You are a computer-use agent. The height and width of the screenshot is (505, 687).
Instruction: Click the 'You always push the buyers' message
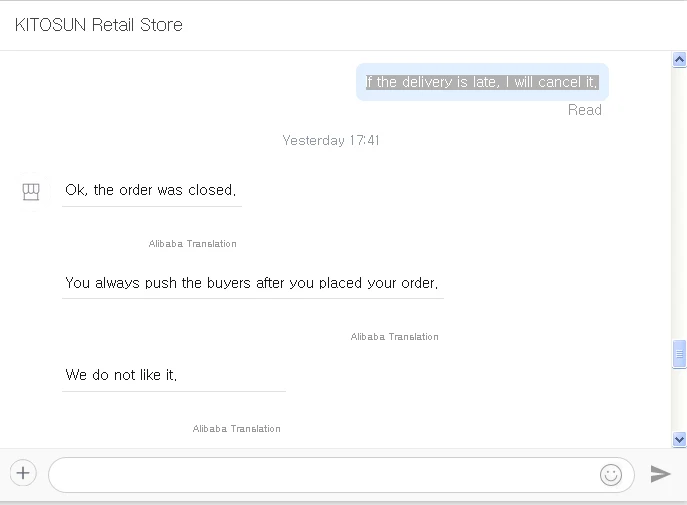pos(252,283)
